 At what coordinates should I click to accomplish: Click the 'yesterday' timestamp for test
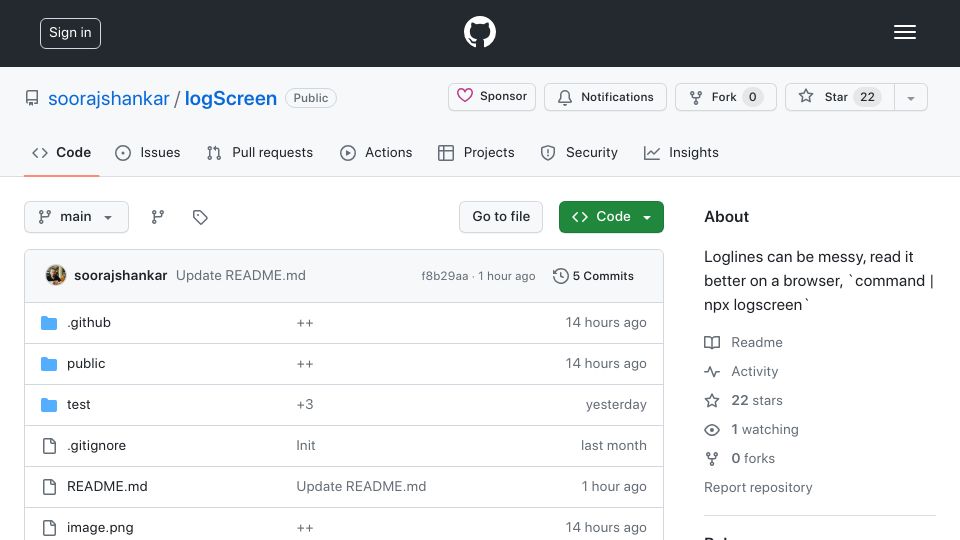point(616,405)
